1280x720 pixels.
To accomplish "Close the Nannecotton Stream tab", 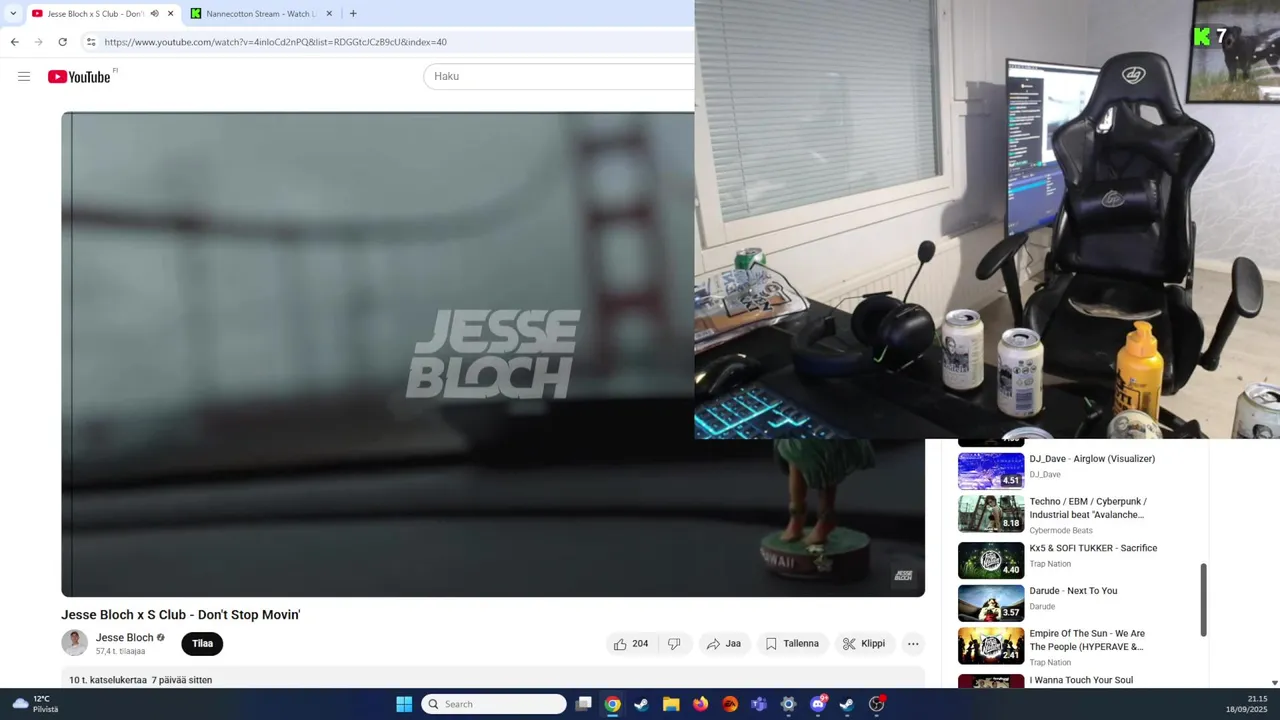I will tap(329, 14).
